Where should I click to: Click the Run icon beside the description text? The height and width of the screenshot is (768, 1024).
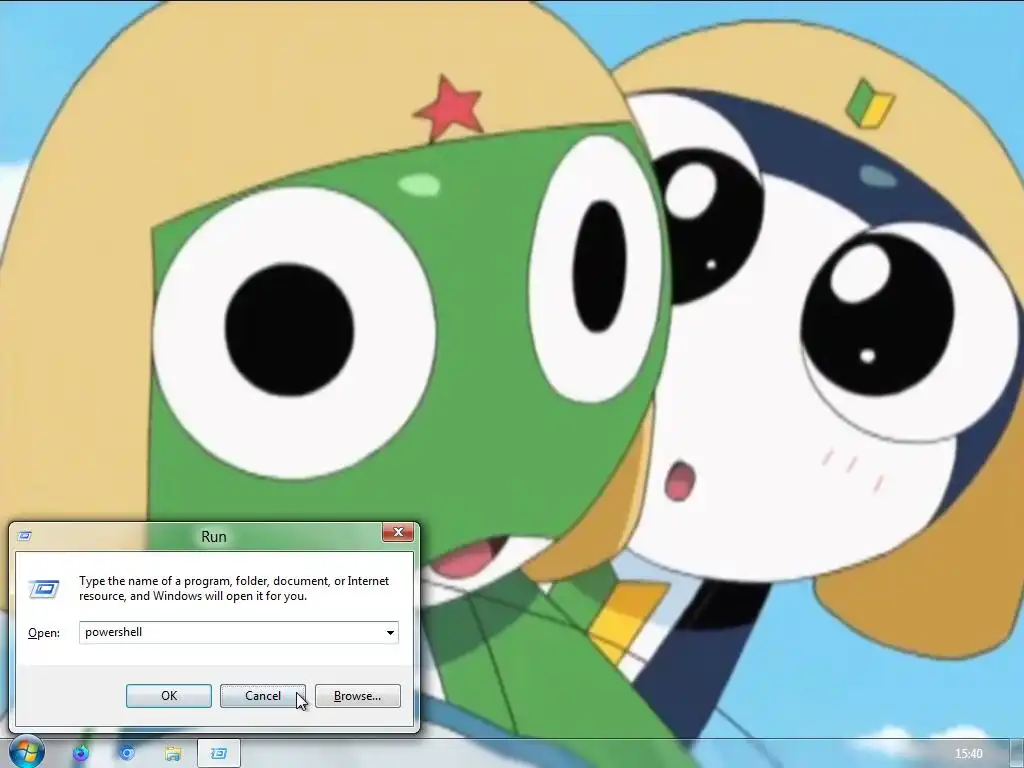[44, 588]
